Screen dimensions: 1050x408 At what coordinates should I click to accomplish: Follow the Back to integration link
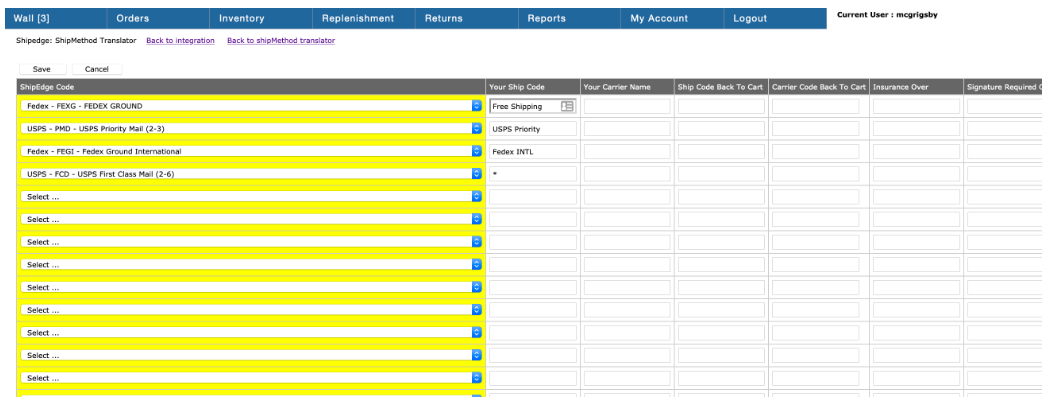(180, 41)
